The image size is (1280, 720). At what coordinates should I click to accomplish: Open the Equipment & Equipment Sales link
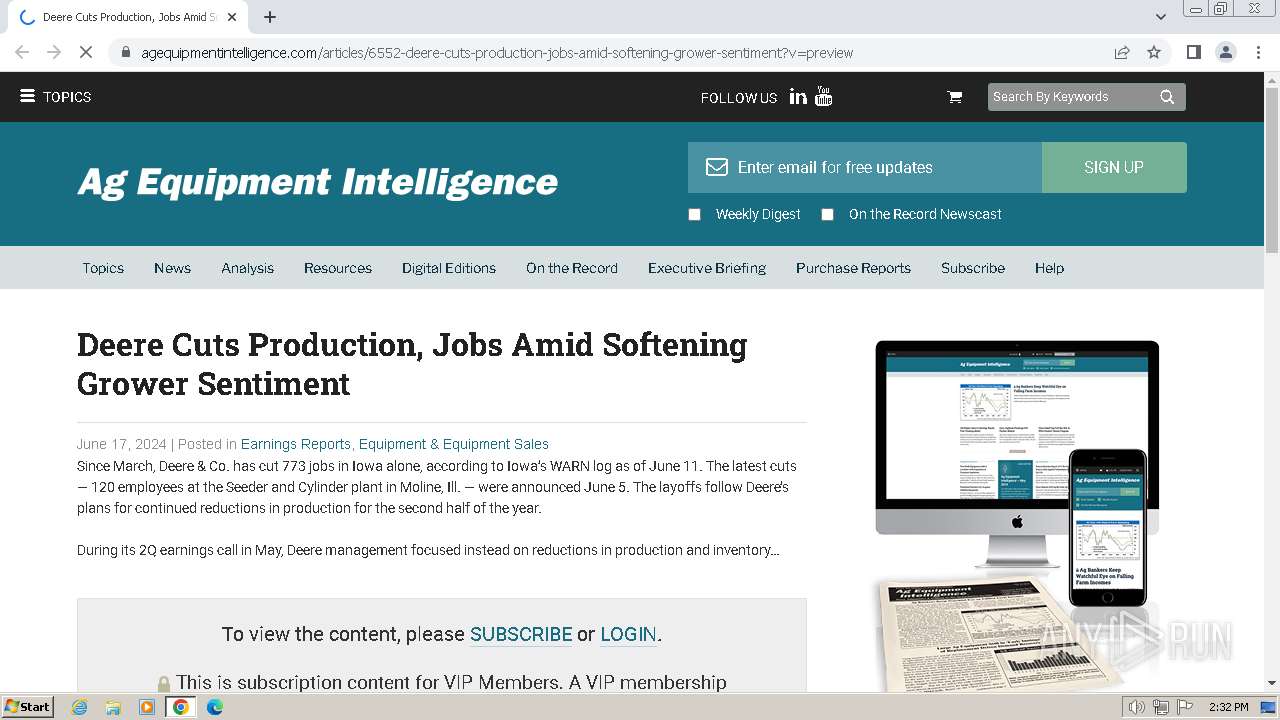tap(454, 444)
